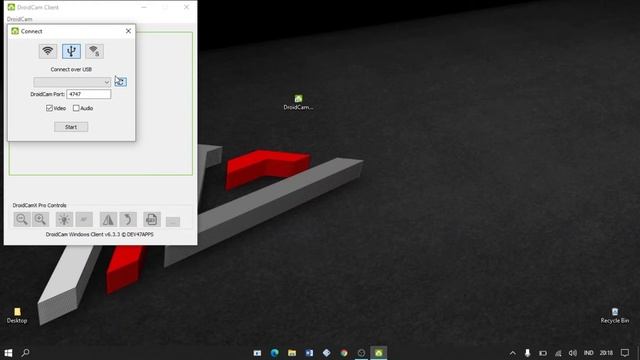640x360 pixels.
Task: Click the autofocus AF control
Action: pos(84,220)
